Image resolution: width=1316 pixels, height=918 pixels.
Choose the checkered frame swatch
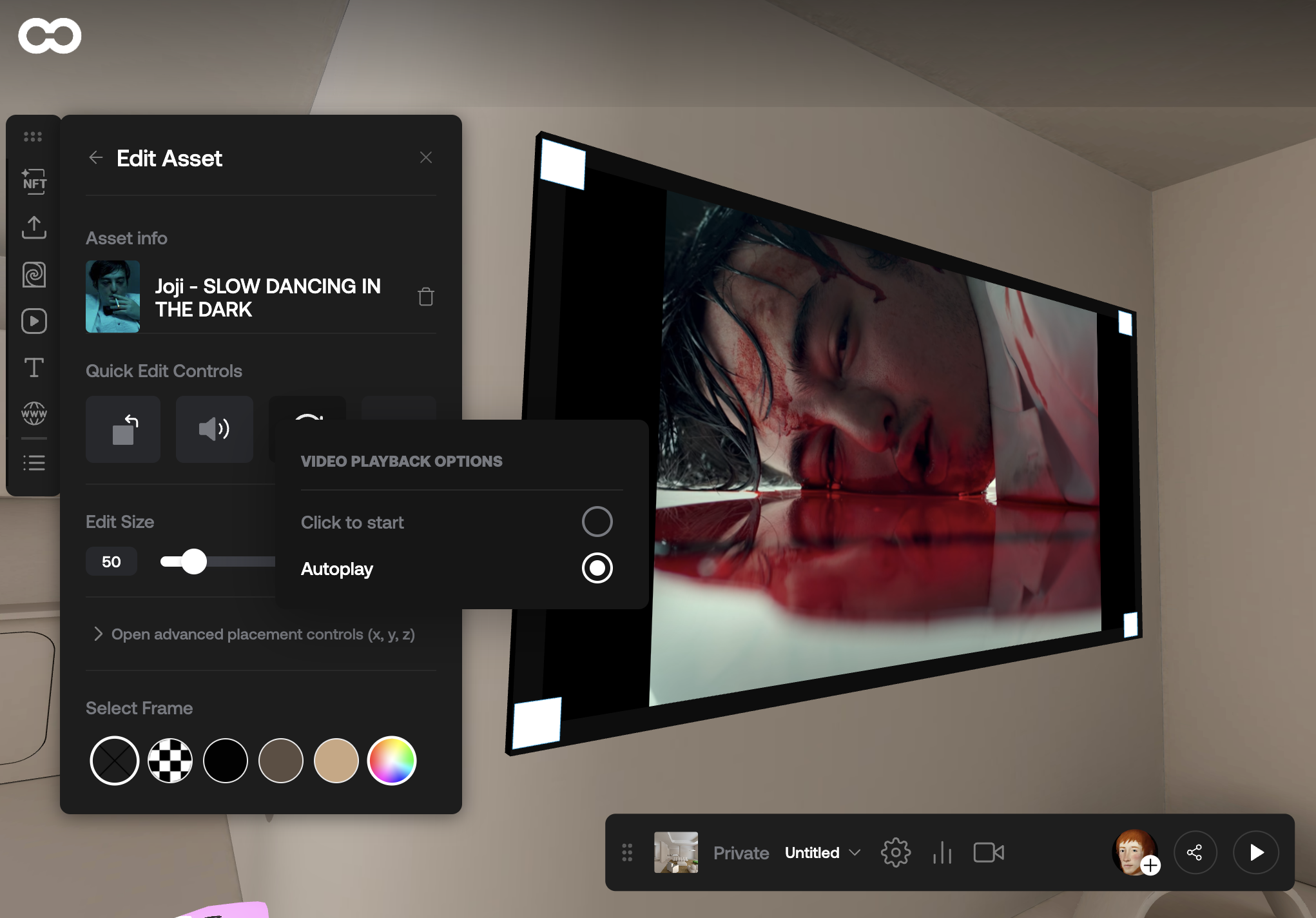point(170,761)
